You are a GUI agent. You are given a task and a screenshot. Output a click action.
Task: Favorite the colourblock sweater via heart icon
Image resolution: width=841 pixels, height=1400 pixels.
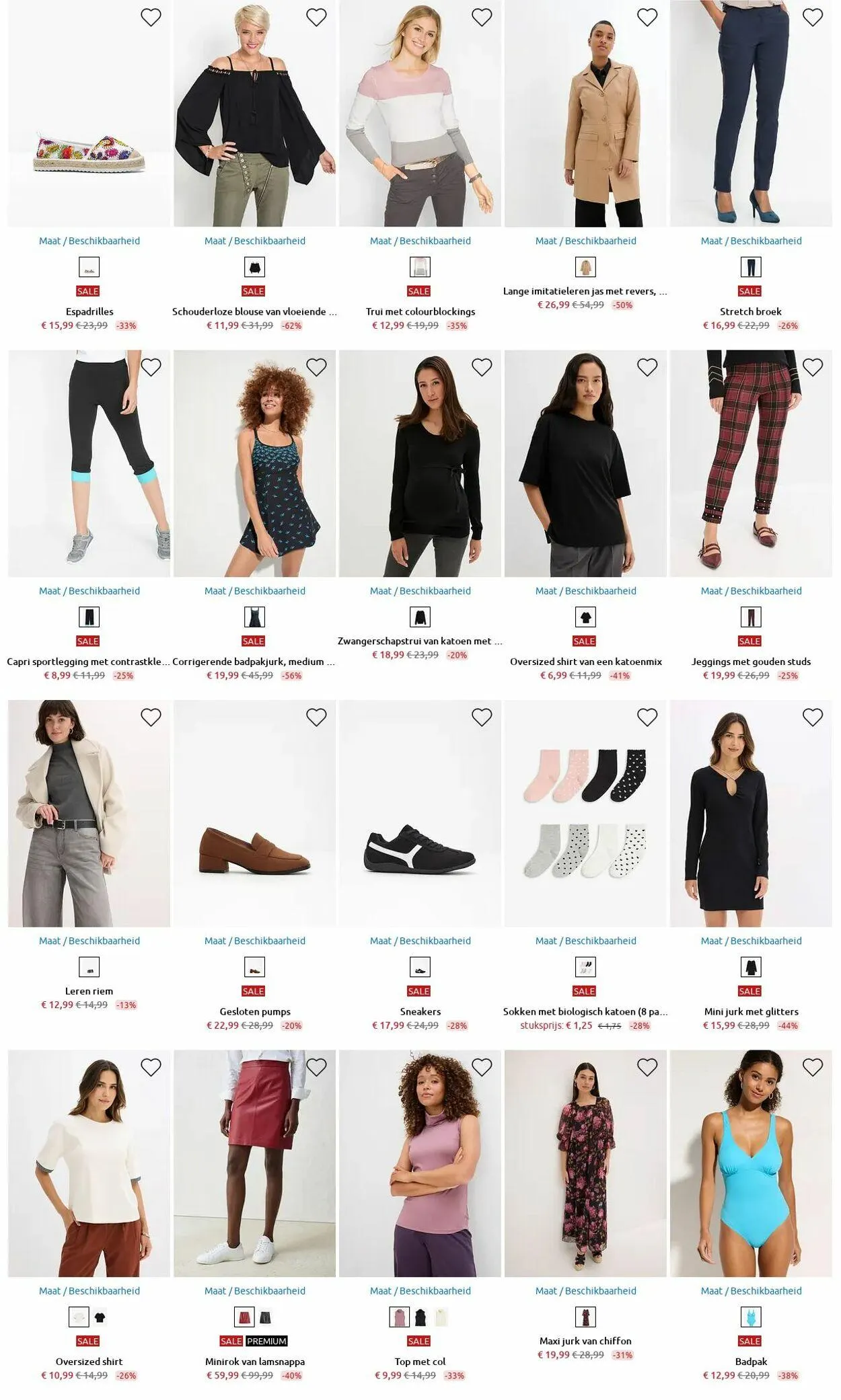point(482,17)
